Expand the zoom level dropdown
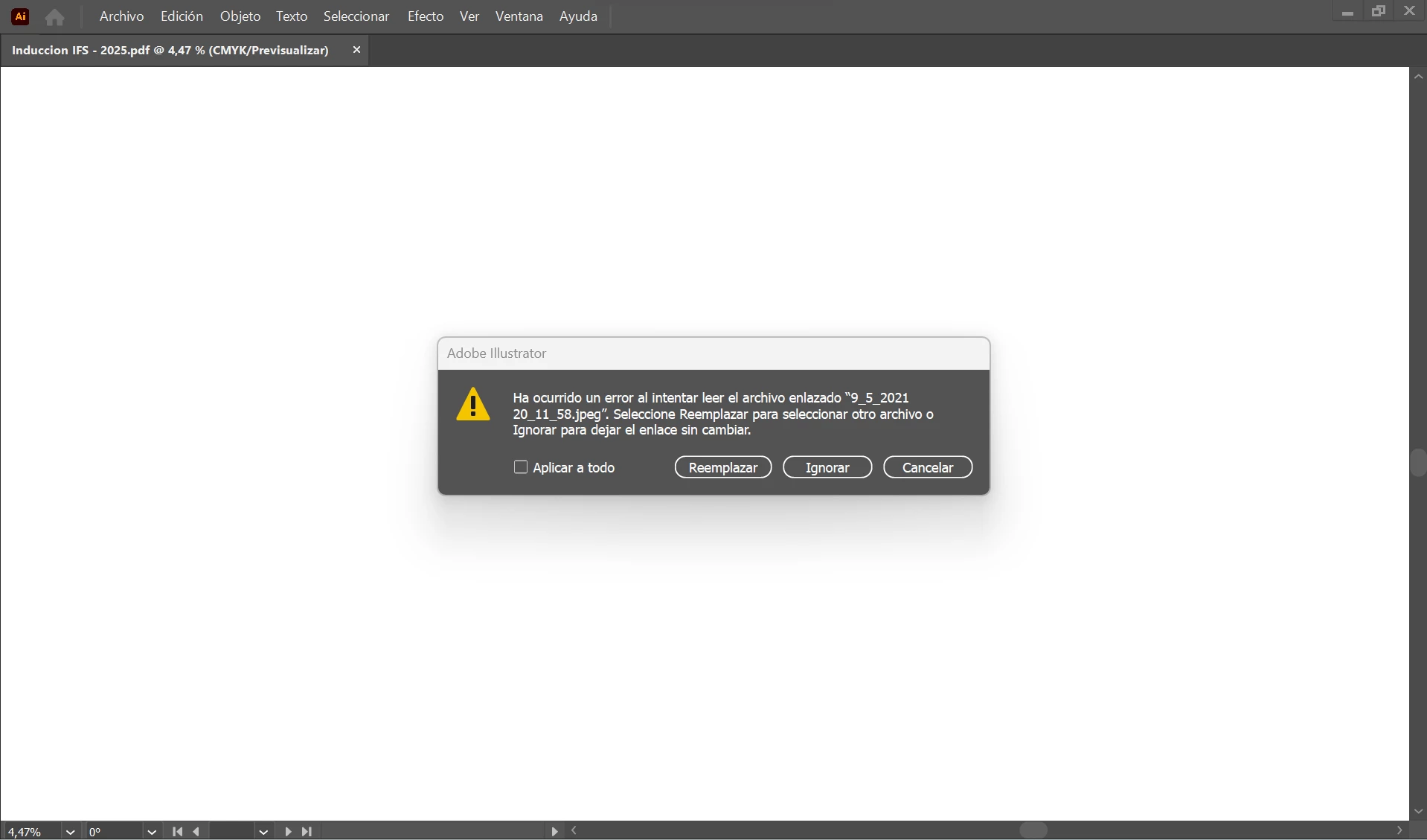 (x=71, y=832)
